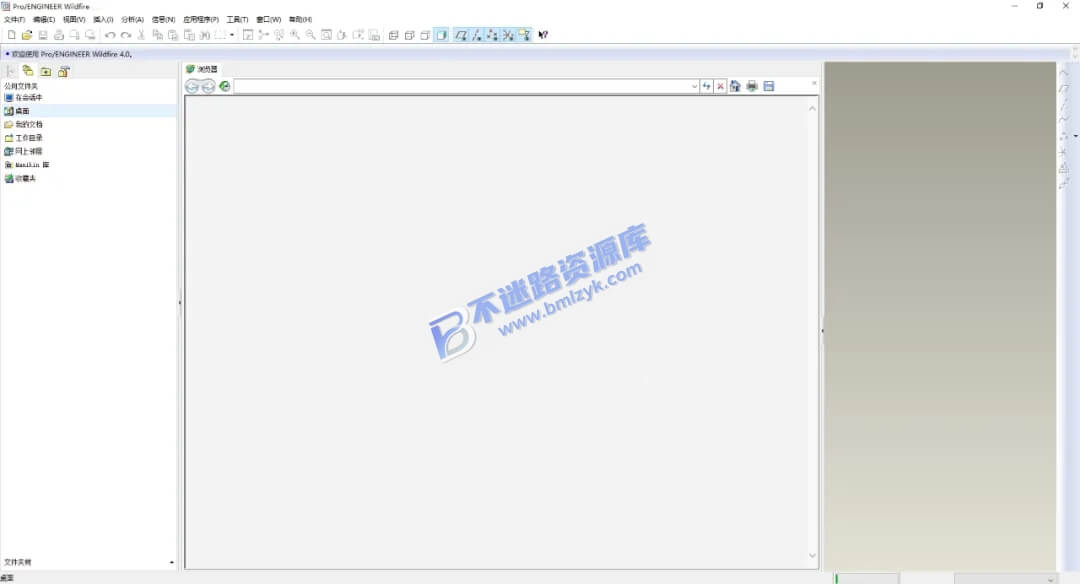
Task: Open the 分析(A) menu
Action: [132, 19]
